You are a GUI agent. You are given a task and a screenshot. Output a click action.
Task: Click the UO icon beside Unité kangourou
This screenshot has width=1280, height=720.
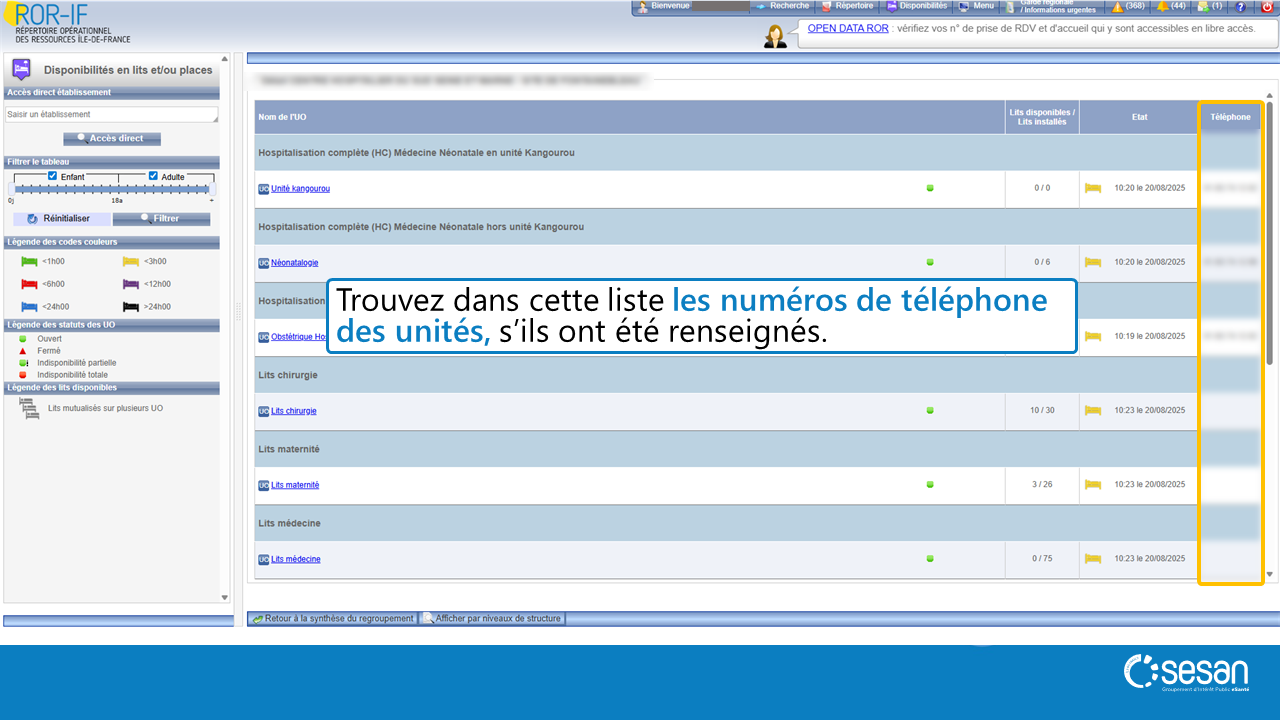(263, 188)
